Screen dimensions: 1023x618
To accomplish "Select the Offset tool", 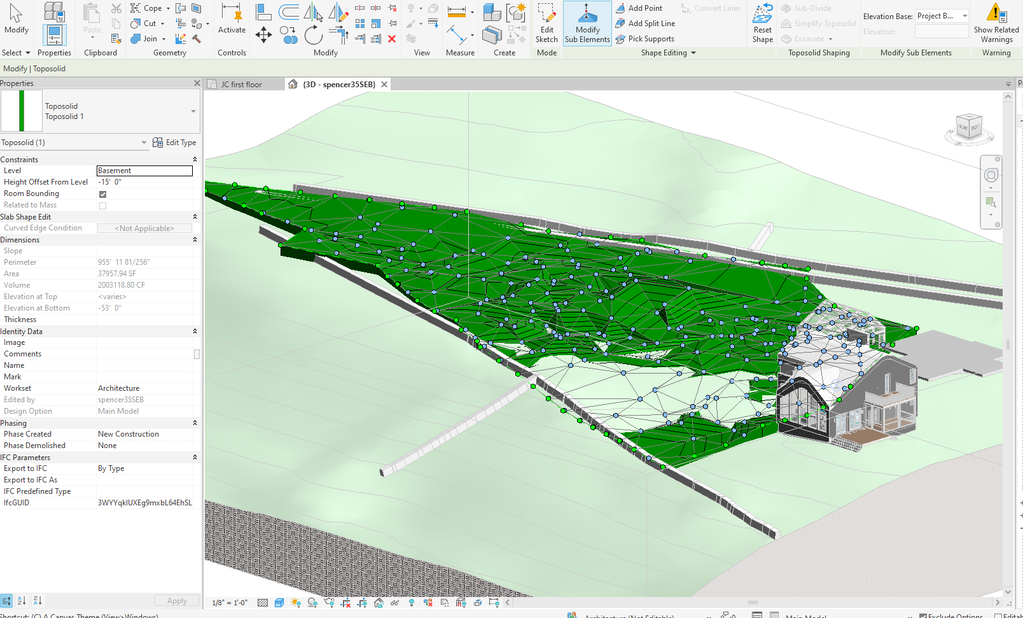I will pyautogui.click(x=288, y=12).
